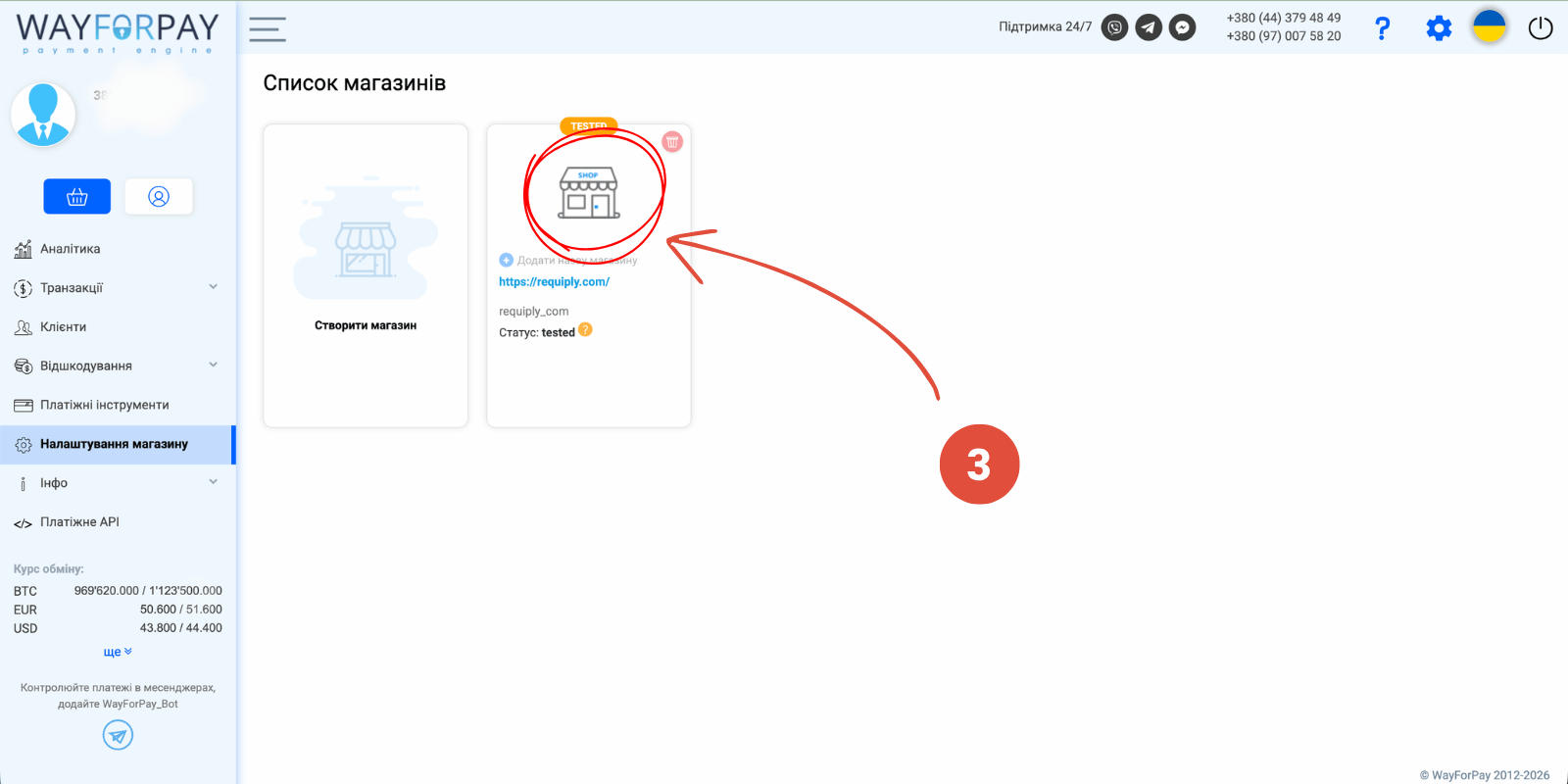
Task: Click the power logout icon
Action: click(x=1541, y=28)
